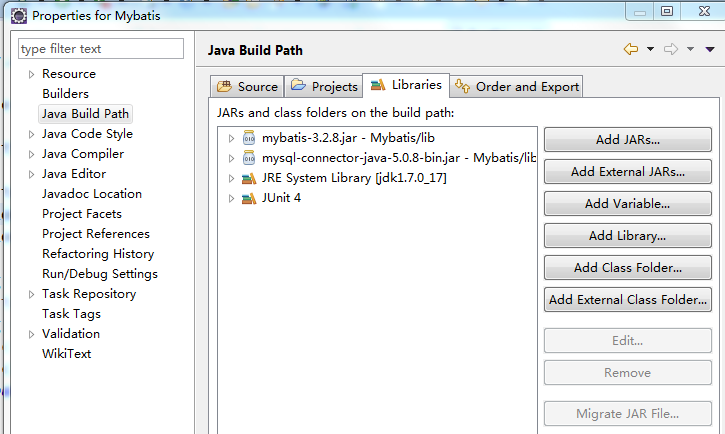The width and height of the screenshot is (725, 434).
Task: Open the back history dropdown arrow
Action: [650, 49]
